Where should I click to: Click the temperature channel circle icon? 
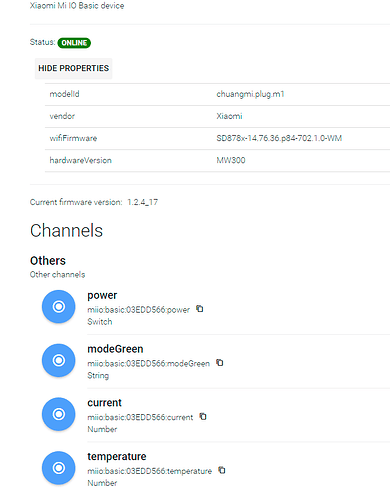point(59,468)
